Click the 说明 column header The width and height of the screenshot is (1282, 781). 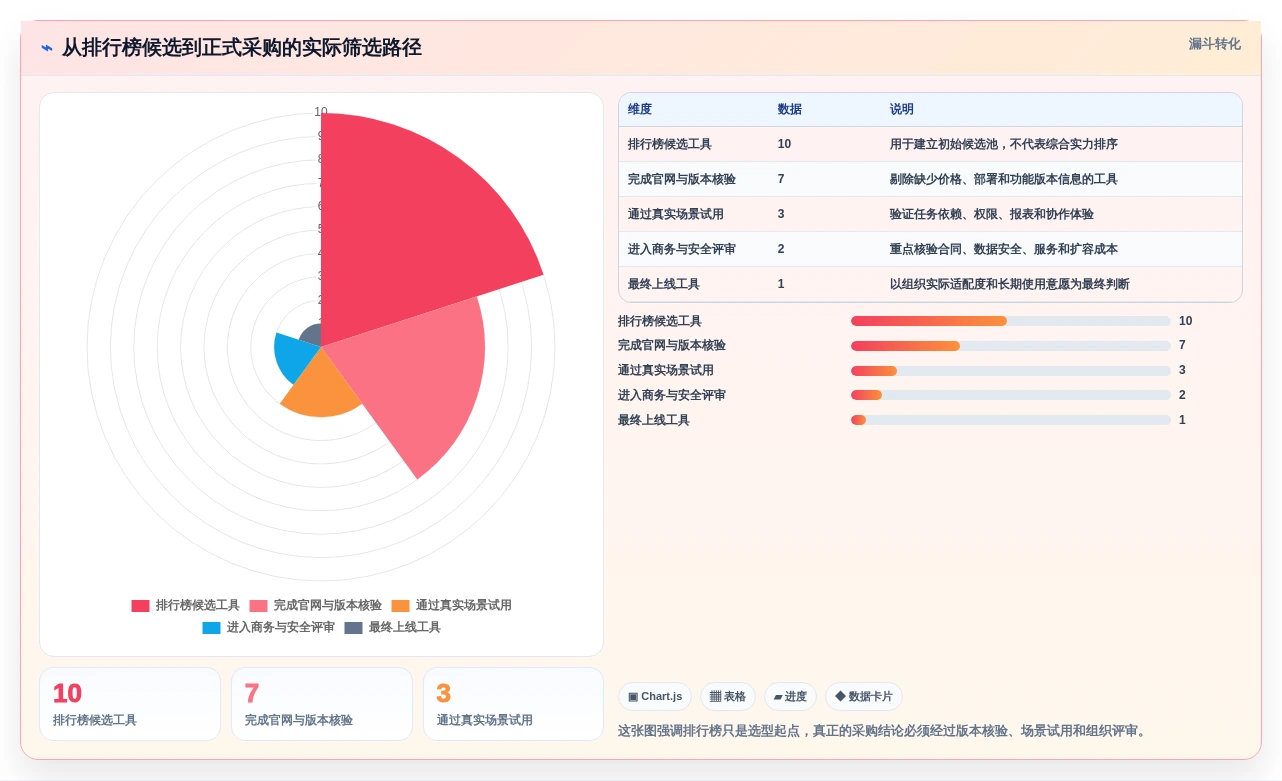tap(902, 109)
